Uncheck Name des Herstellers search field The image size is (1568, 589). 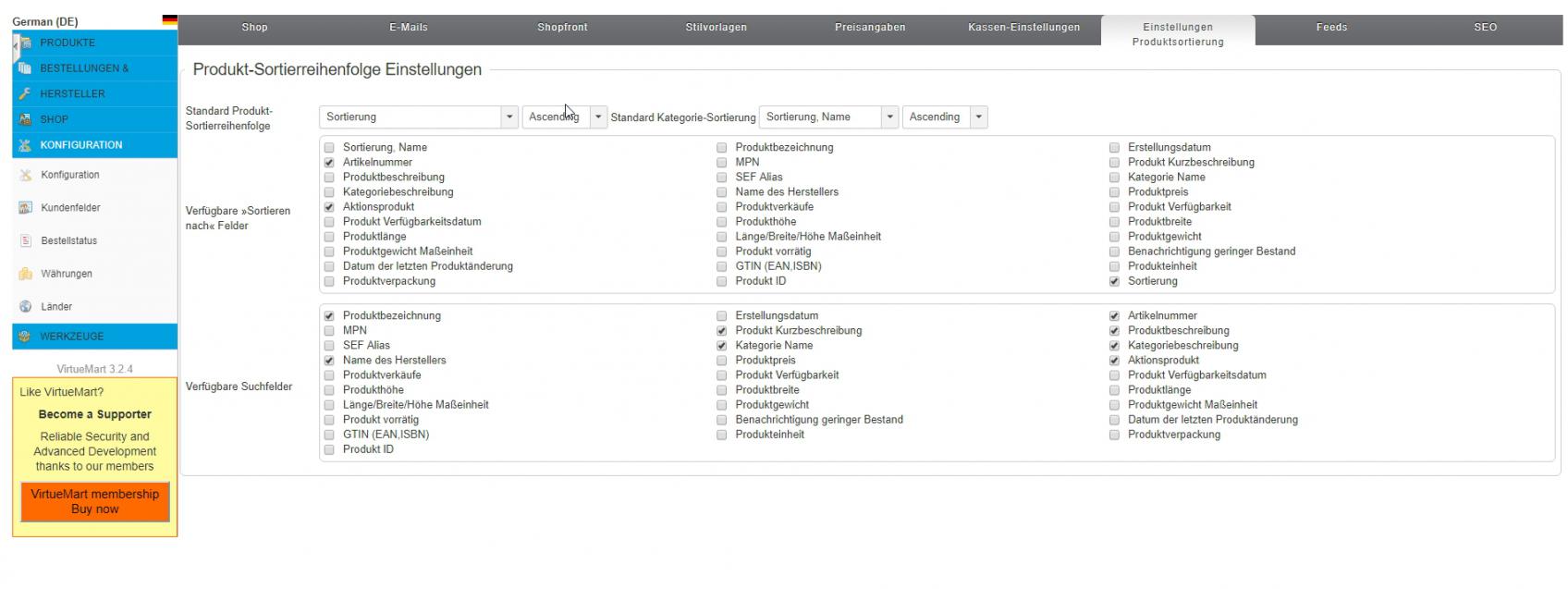pos(329,361)
